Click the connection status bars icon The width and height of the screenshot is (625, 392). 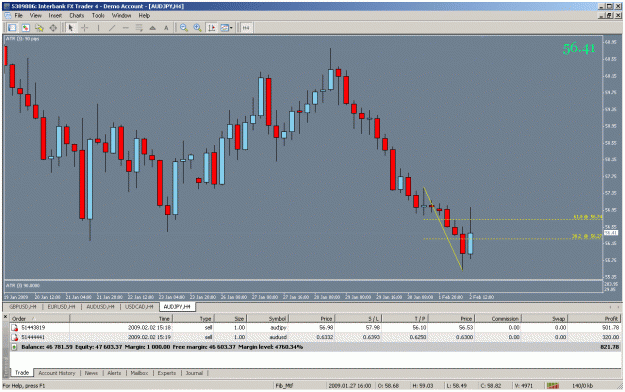coord(552,386)
